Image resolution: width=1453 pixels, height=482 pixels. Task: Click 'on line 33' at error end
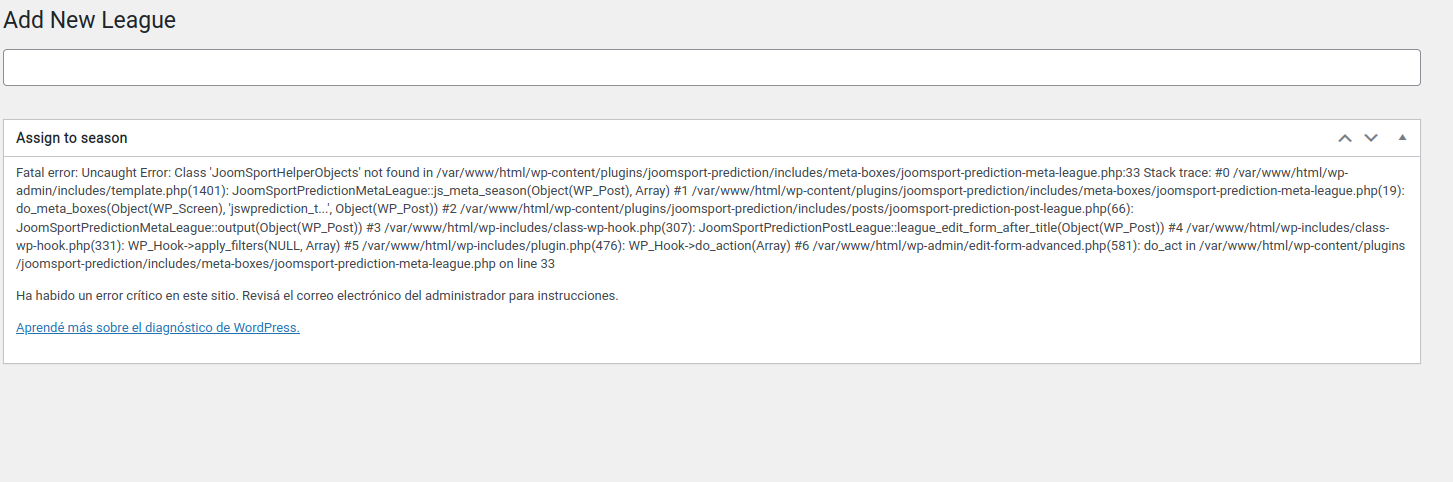point(527,264)
